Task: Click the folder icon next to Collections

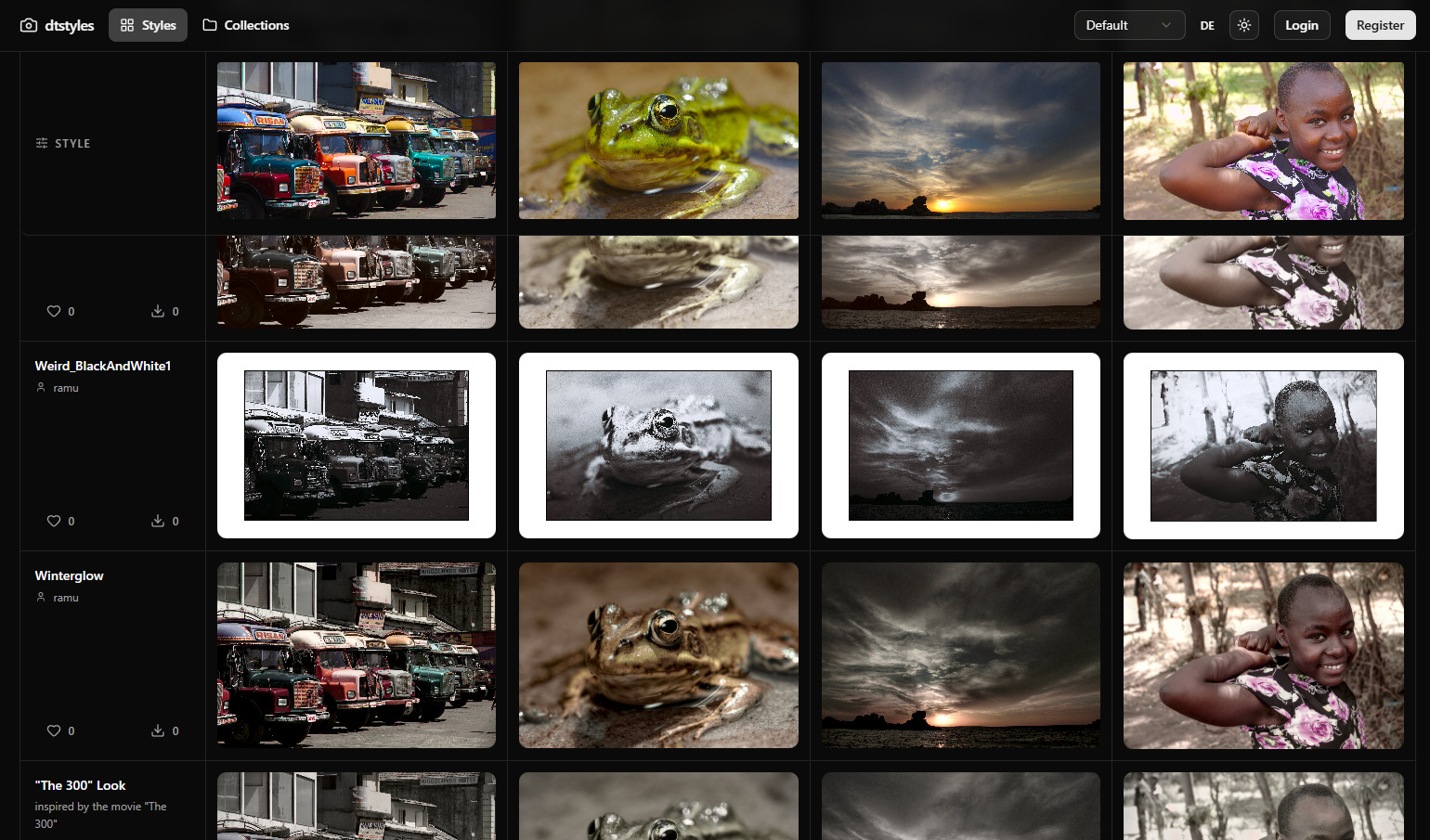Action: pyautogui.click(x=210, y=25)
